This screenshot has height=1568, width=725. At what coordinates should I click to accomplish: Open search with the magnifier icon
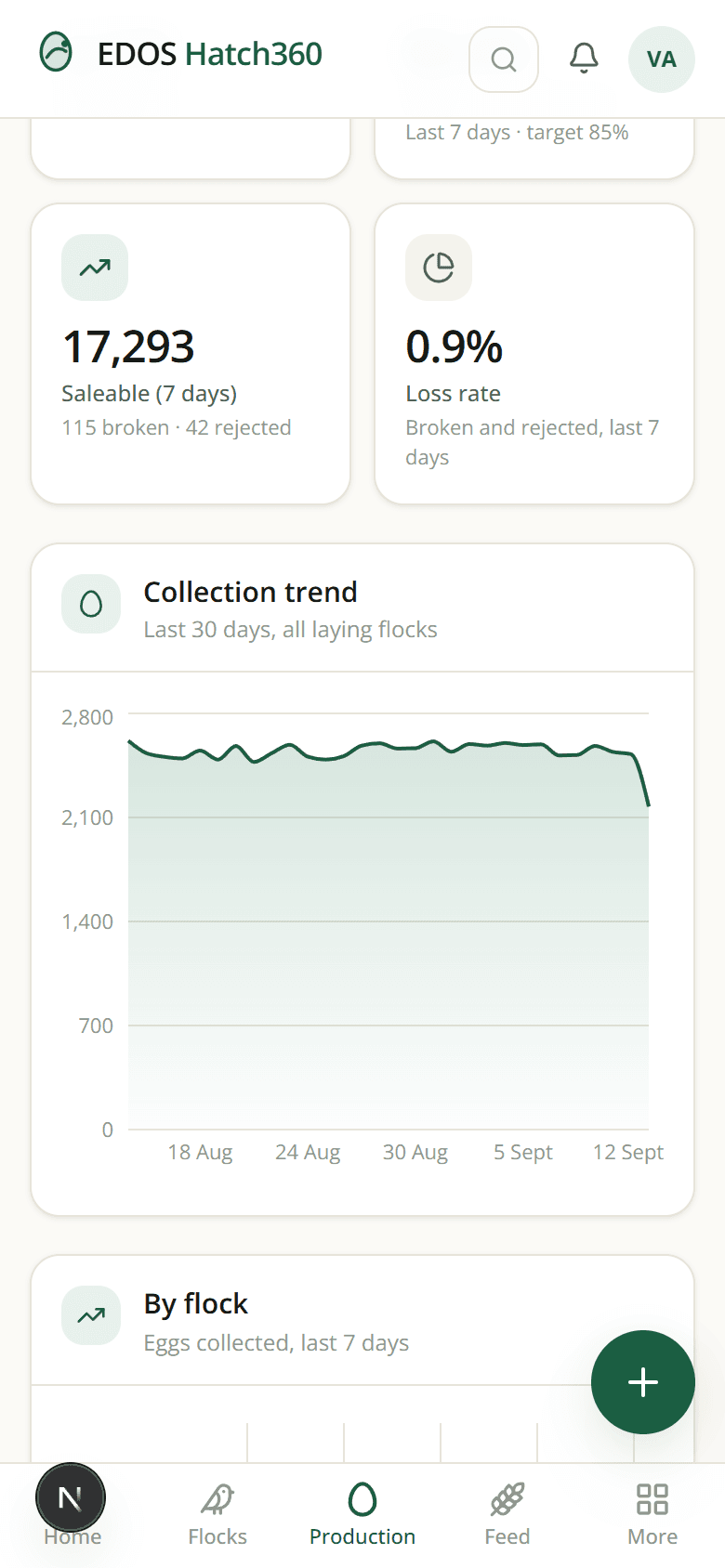504,59
